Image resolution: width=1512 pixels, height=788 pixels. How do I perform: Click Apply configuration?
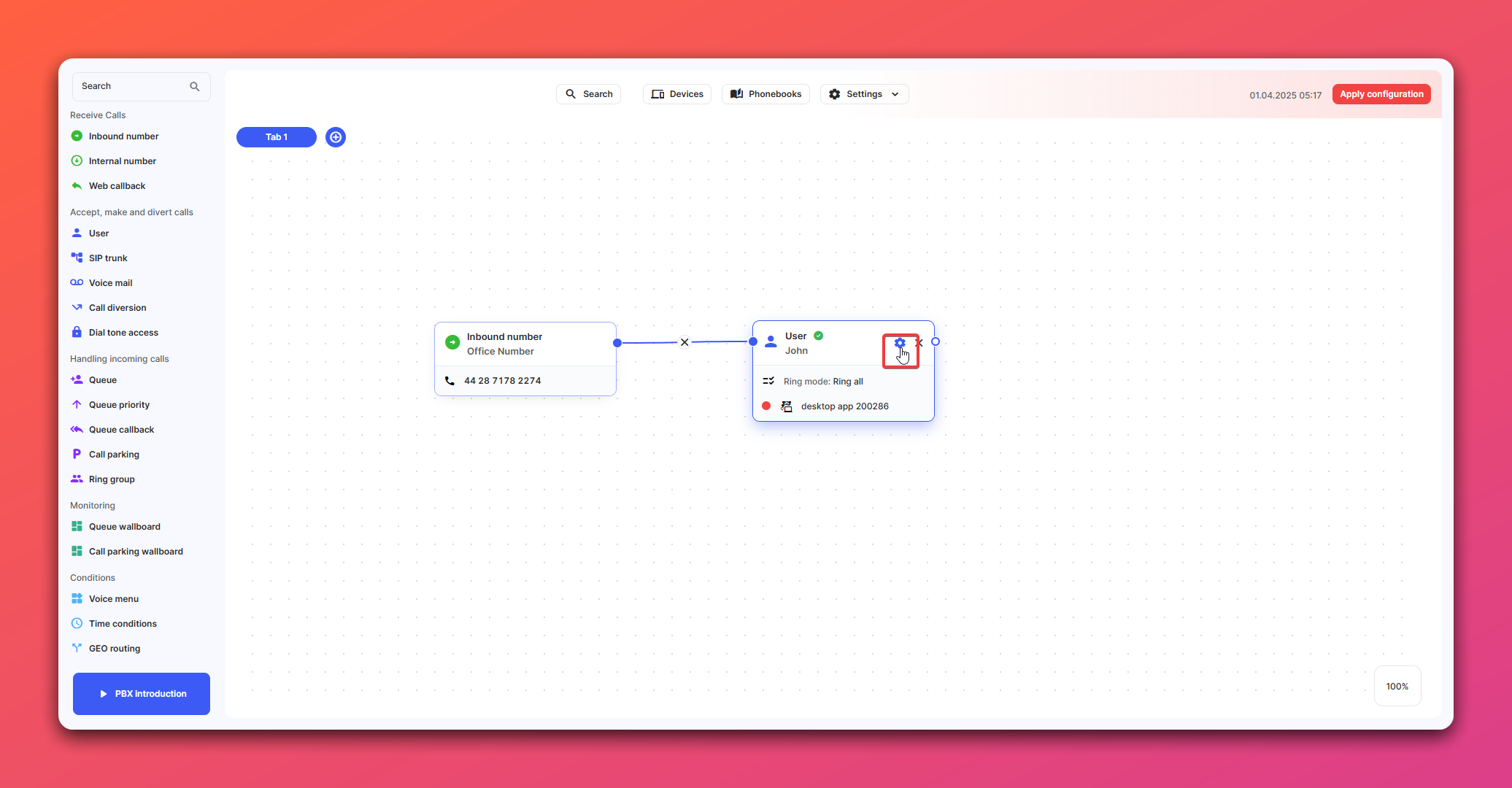(x=1381, y=94)
